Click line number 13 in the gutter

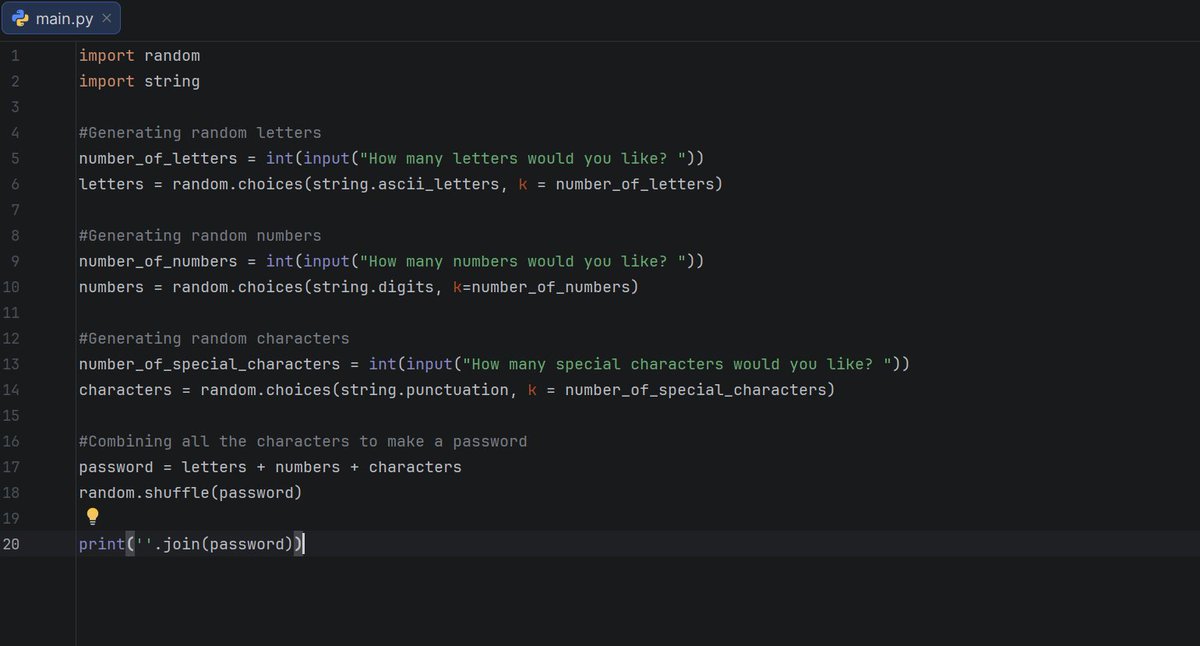tap(11, 364)
